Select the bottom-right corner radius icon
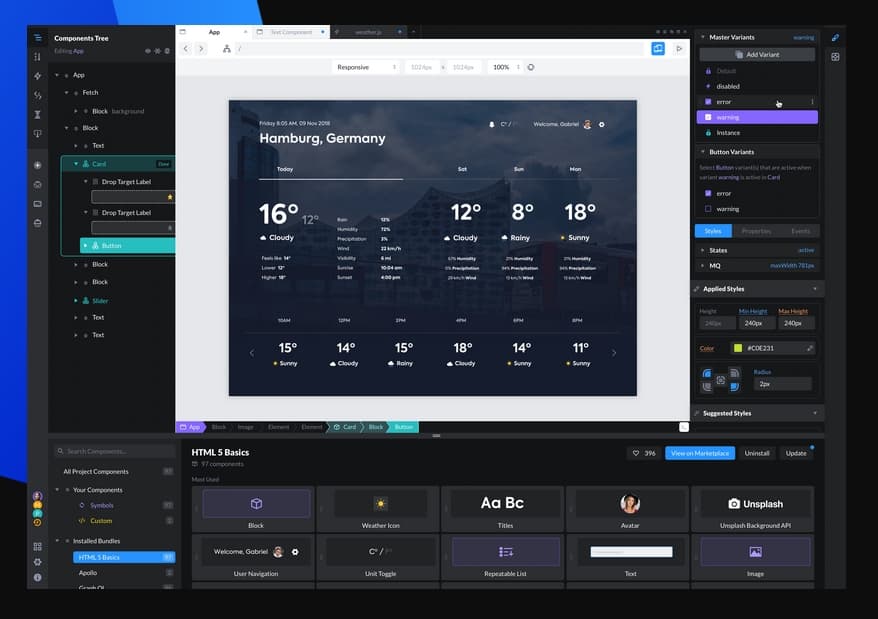The width and height of the screenshot is (878, 619). [734, 387]
